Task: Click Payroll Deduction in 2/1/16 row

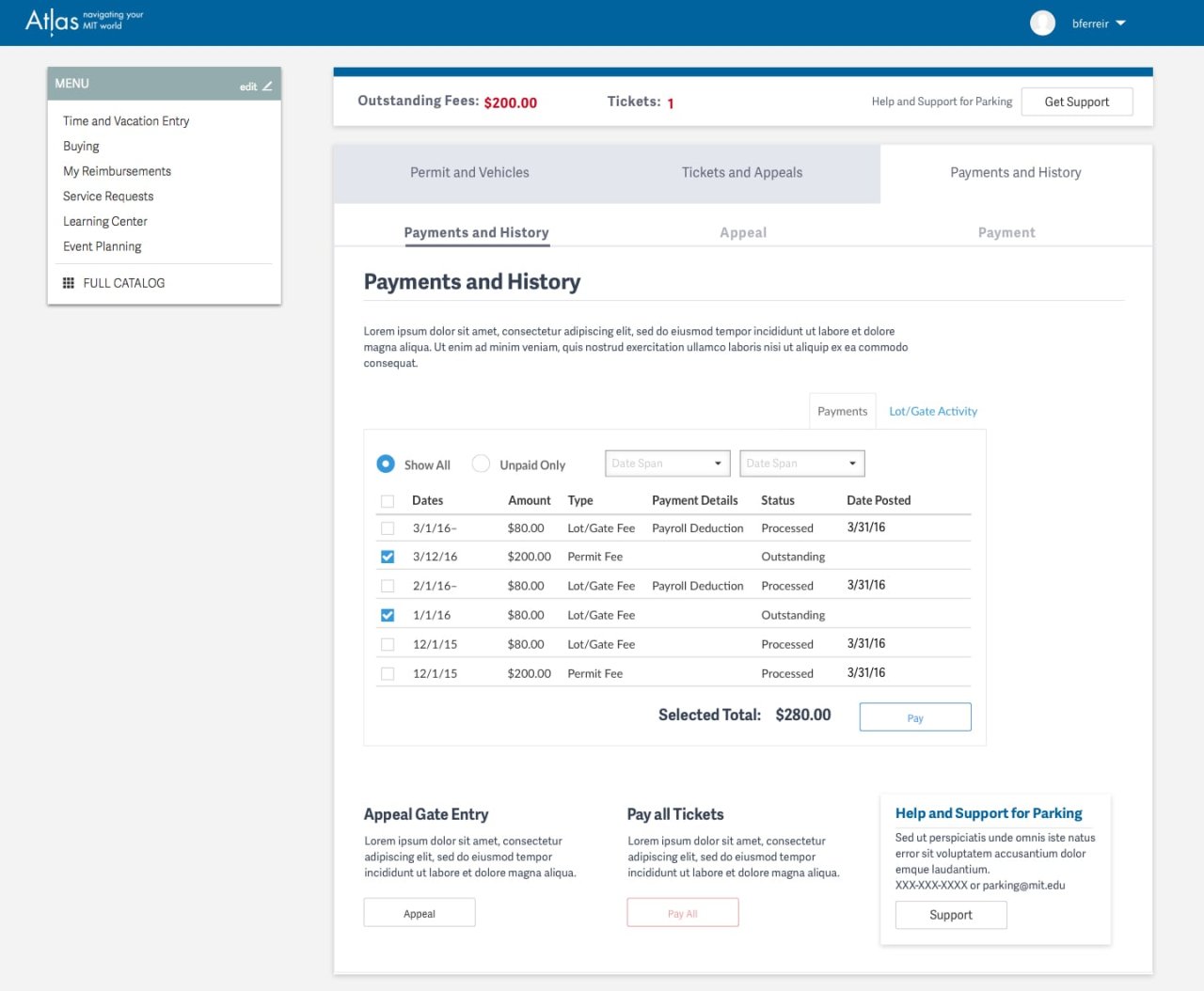Action: click(698, 586)
